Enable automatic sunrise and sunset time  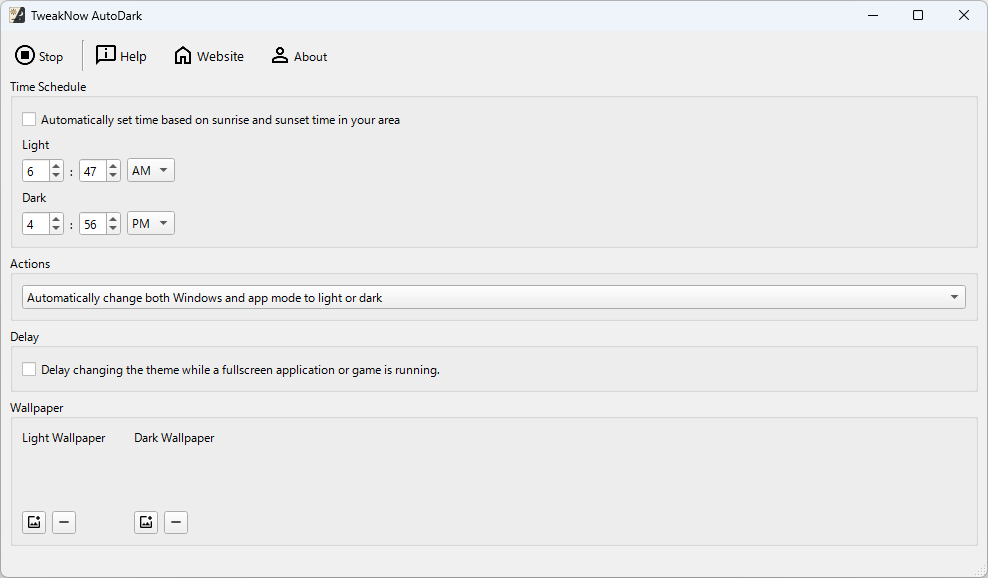tap(29, 119)
